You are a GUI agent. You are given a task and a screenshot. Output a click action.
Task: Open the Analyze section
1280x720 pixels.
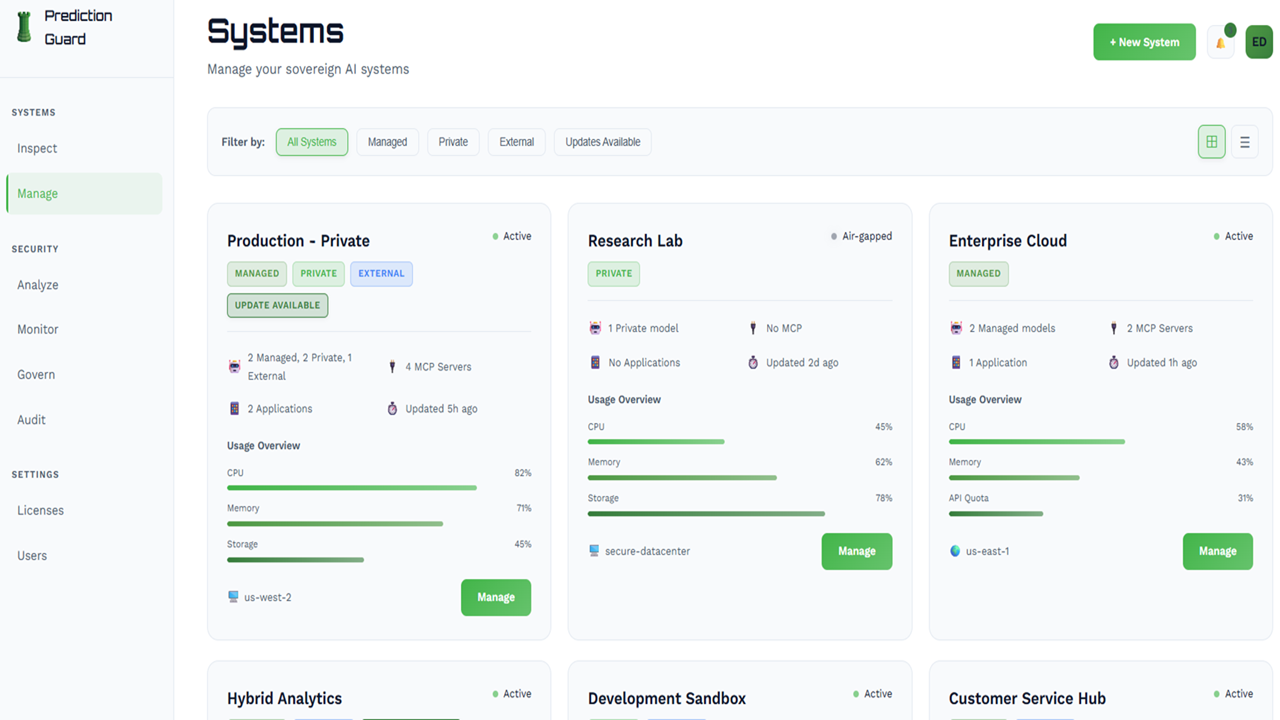point(84,285)
